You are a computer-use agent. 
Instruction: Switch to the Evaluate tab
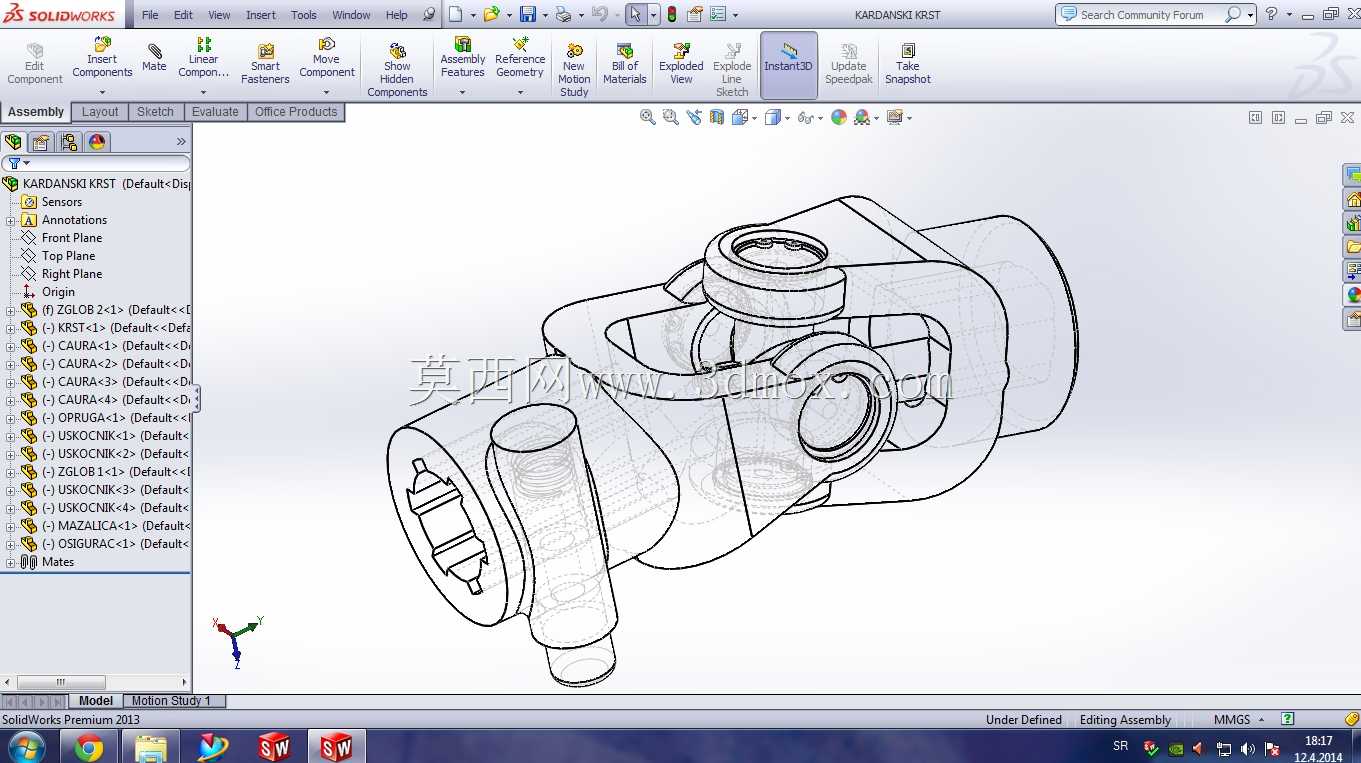coord(215,112)
